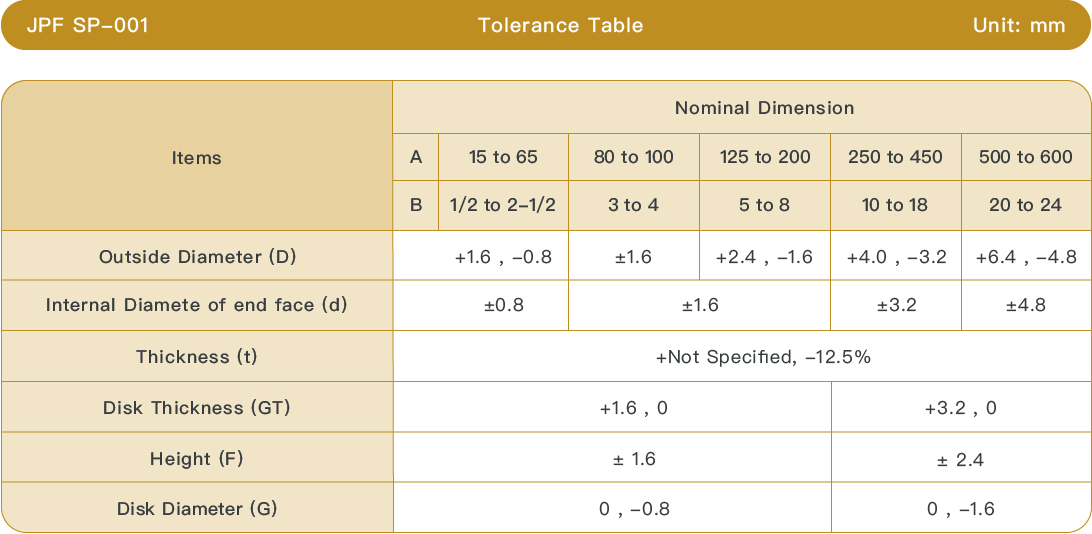The image size is (1092, 534).
Task: Click the 80 to 100 column header
Action: pos(634,157)
